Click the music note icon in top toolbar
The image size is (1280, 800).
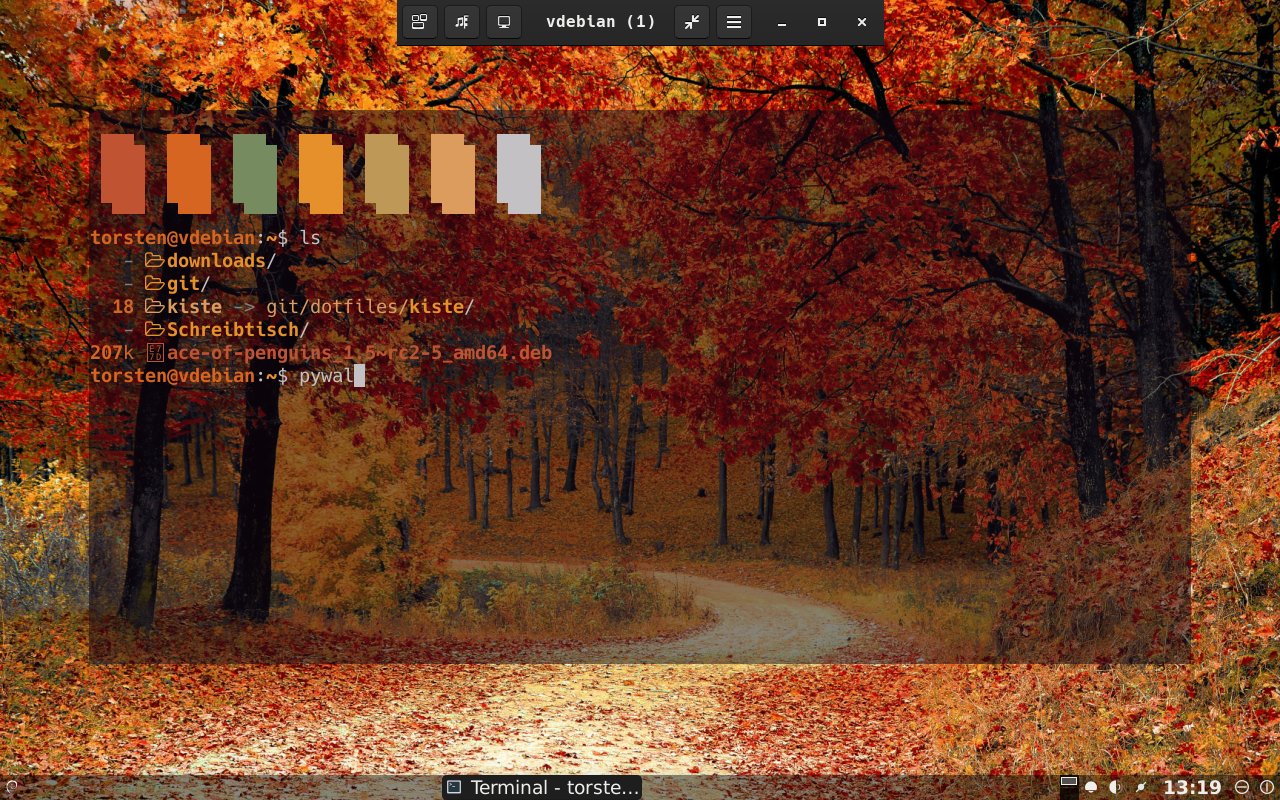(462, 22)
